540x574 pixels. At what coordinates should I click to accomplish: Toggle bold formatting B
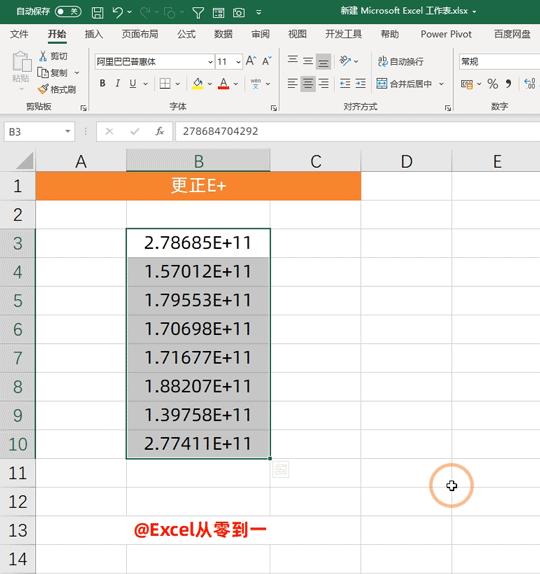click(103, 84)
